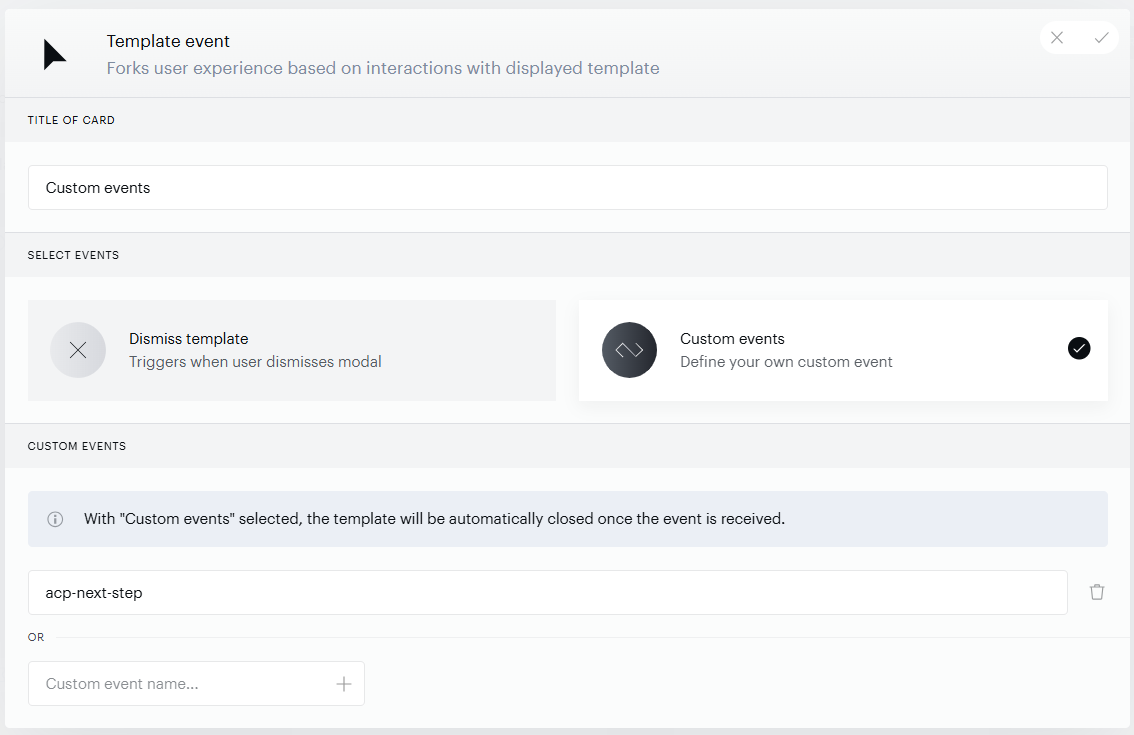Click the SELECT EVENTS section label
1134x735 pixels.
point(73,255)
